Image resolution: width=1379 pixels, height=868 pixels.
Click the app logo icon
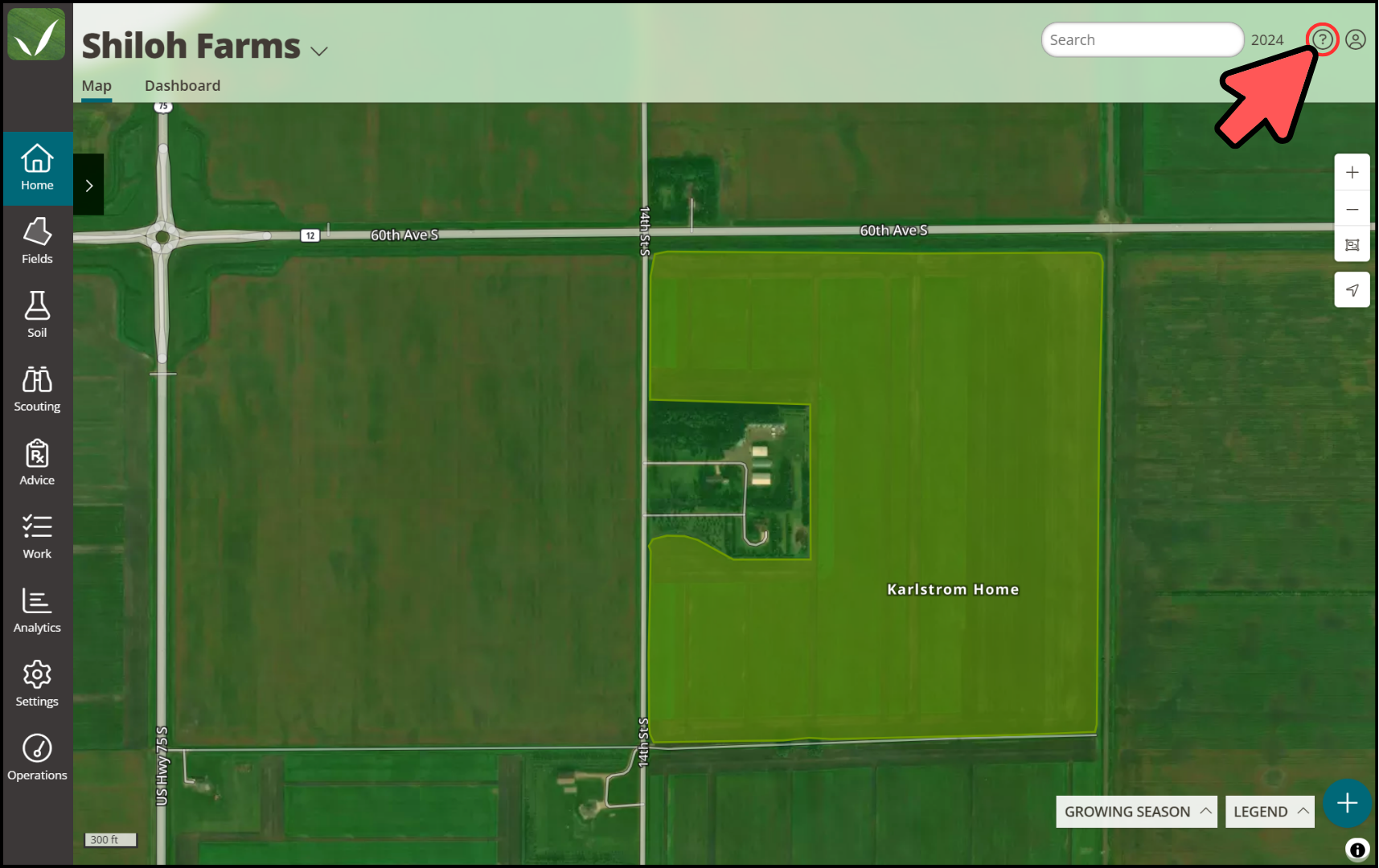(x=37, y=35)
